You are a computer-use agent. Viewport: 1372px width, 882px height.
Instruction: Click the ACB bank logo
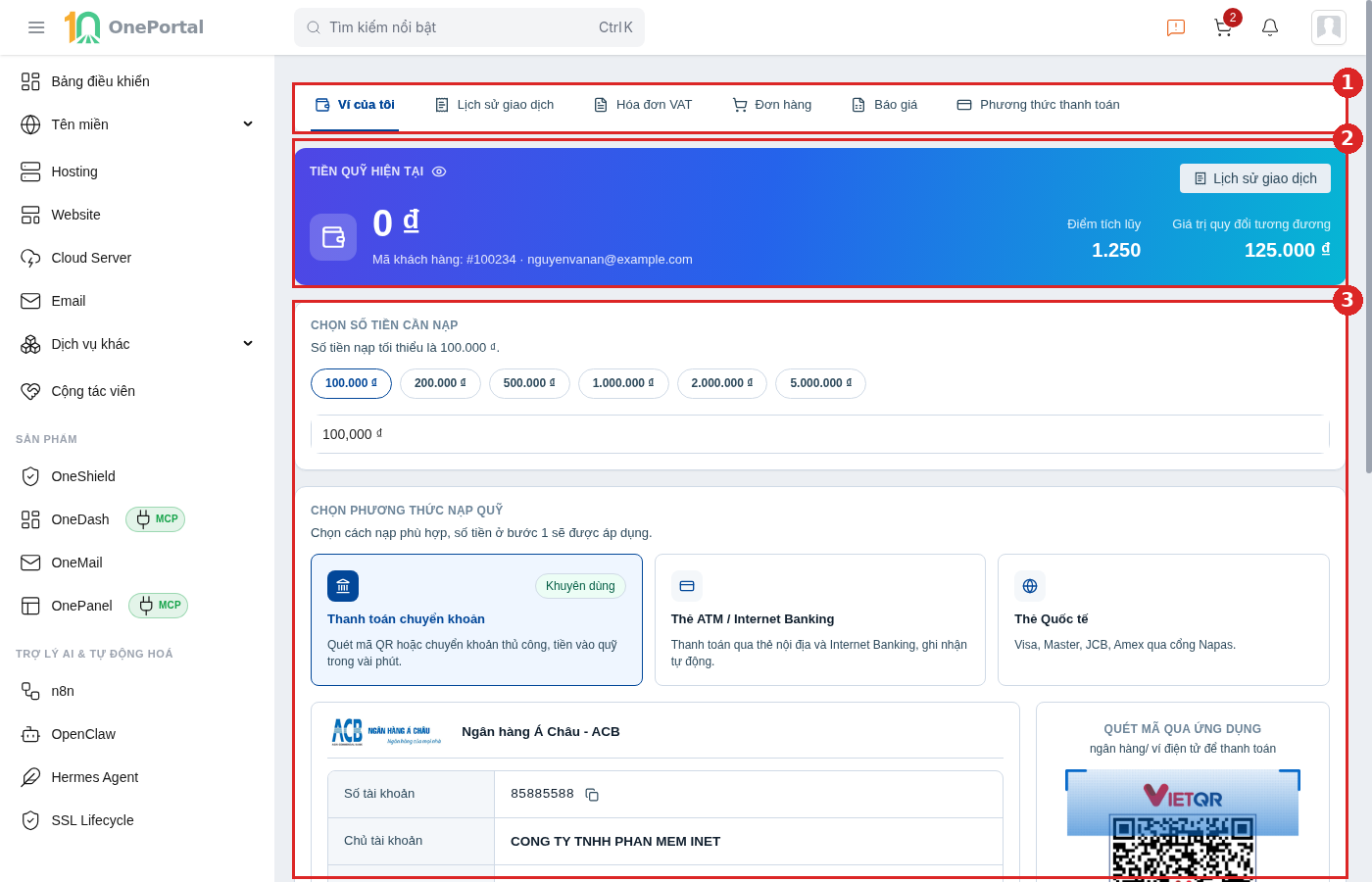[x=386, y=732]
